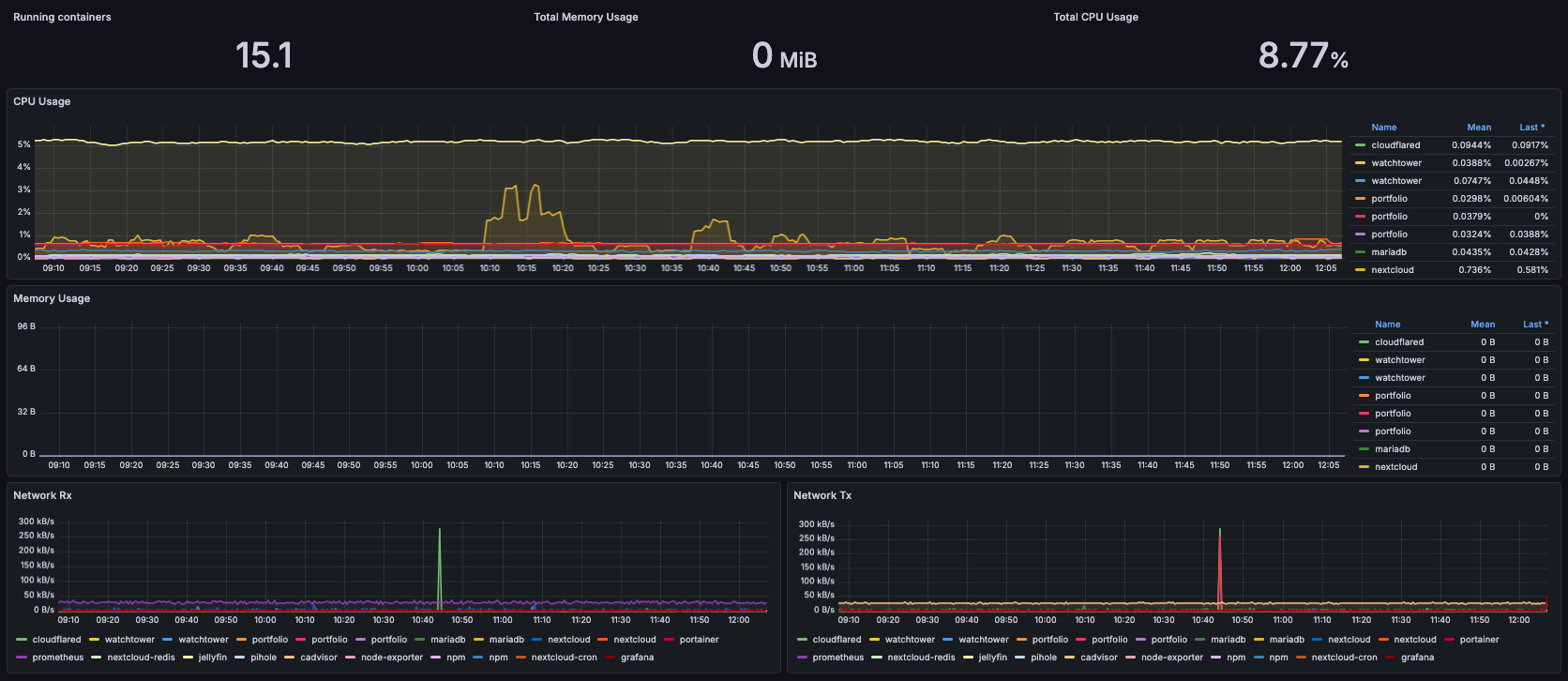Click the 8.77% Total CPU Usage value

(1303, 55)
